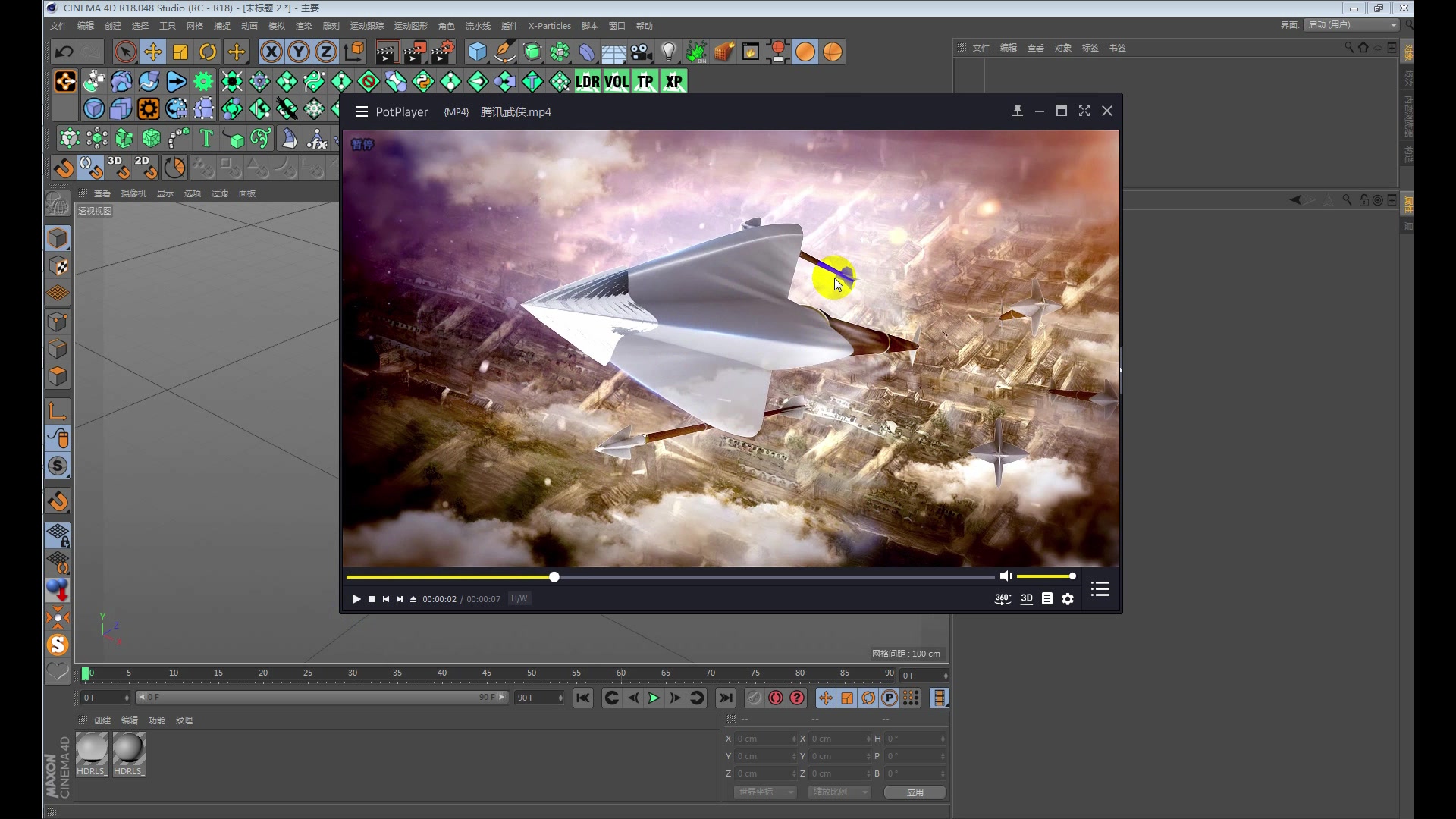Add a camera object

[642, 52]
